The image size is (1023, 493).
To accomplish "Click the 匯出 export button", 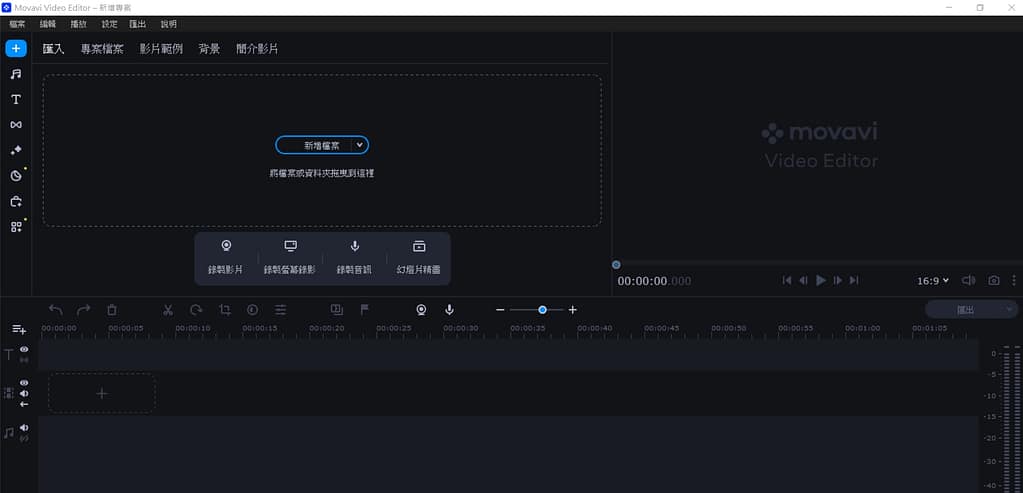I will 966,310.
